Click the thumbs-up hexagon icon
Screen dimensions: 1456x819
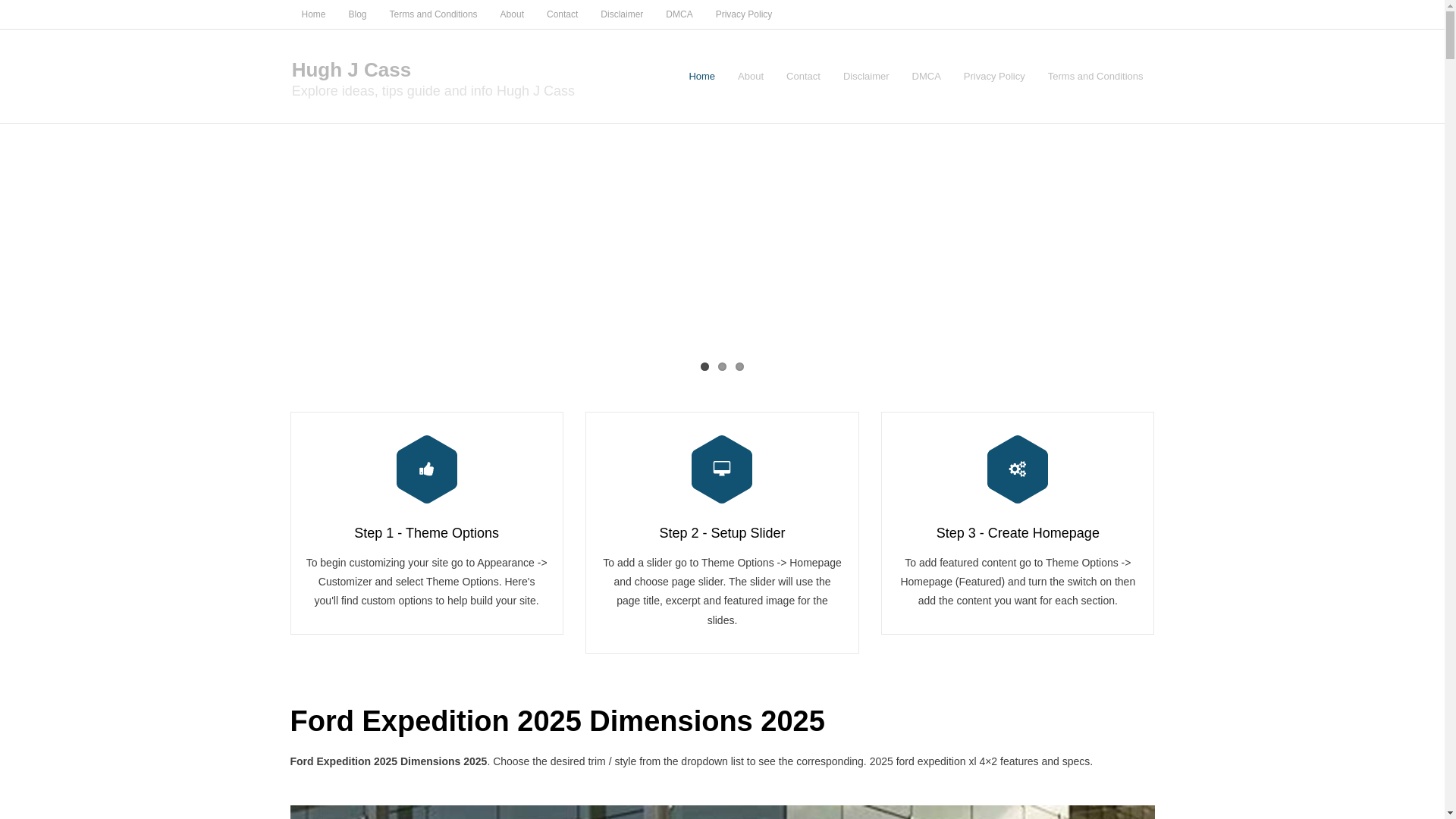pos(426,469)
